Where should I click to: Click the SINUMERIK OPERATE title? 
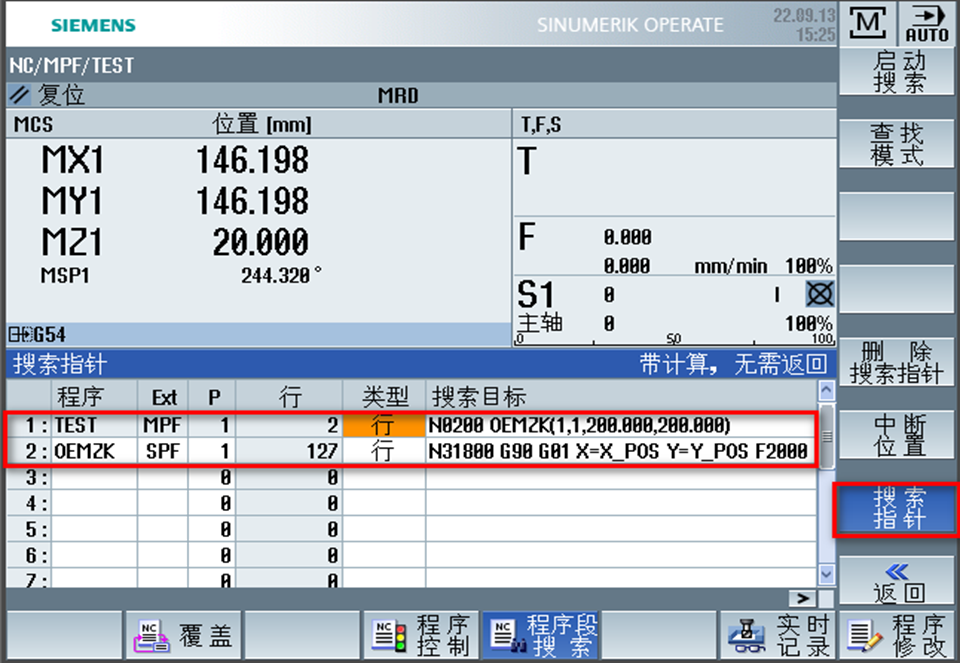[x=630, y=25]
